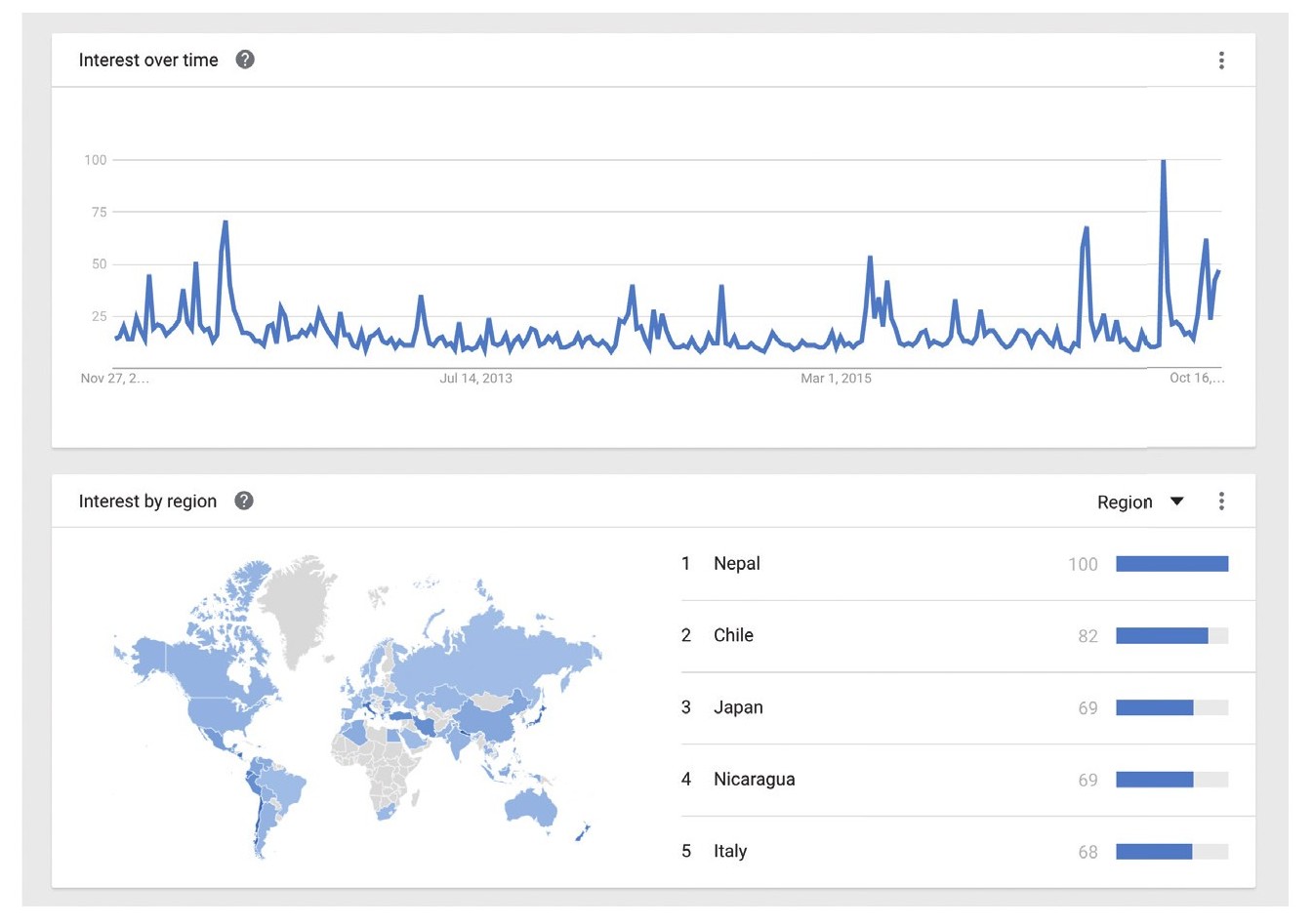The image size is (1314, 924).
Task: Select Nepal in region ranking
Action: click(x=737, y=564)
